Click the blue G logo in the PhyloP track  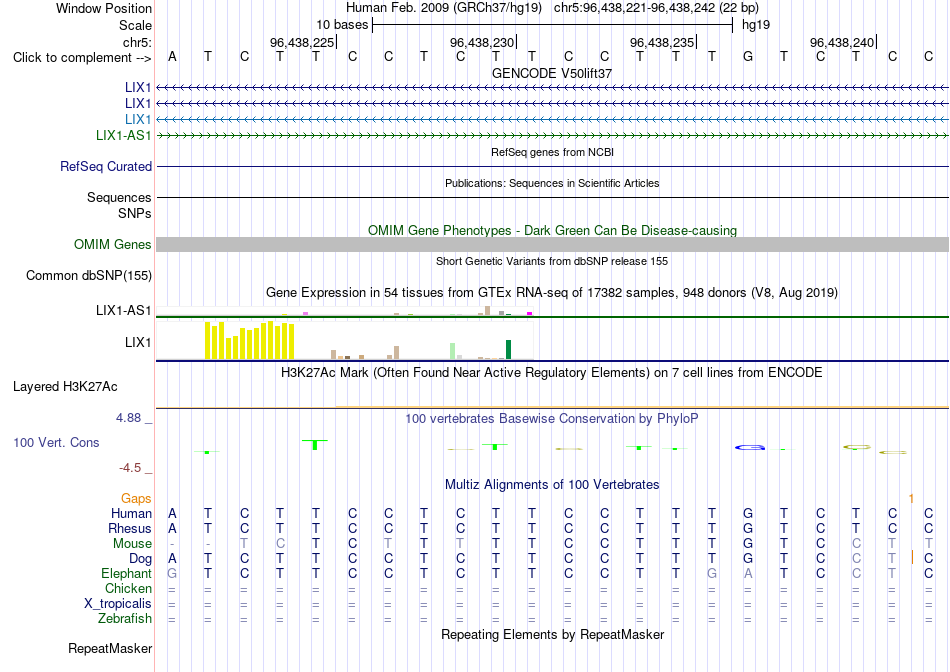[x=749, y=447]
